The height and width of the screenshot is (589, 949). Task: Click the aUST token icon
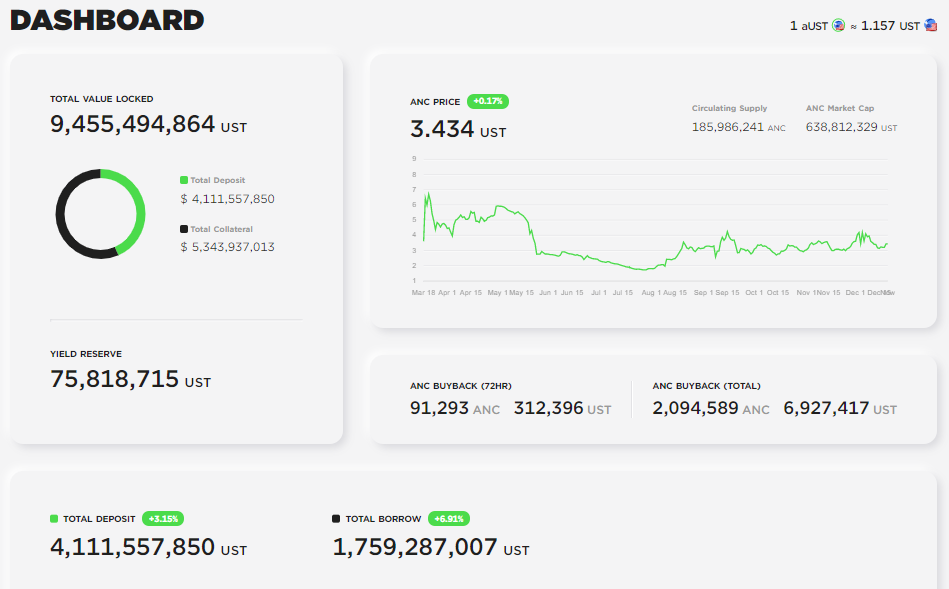[x=838, y=26]
